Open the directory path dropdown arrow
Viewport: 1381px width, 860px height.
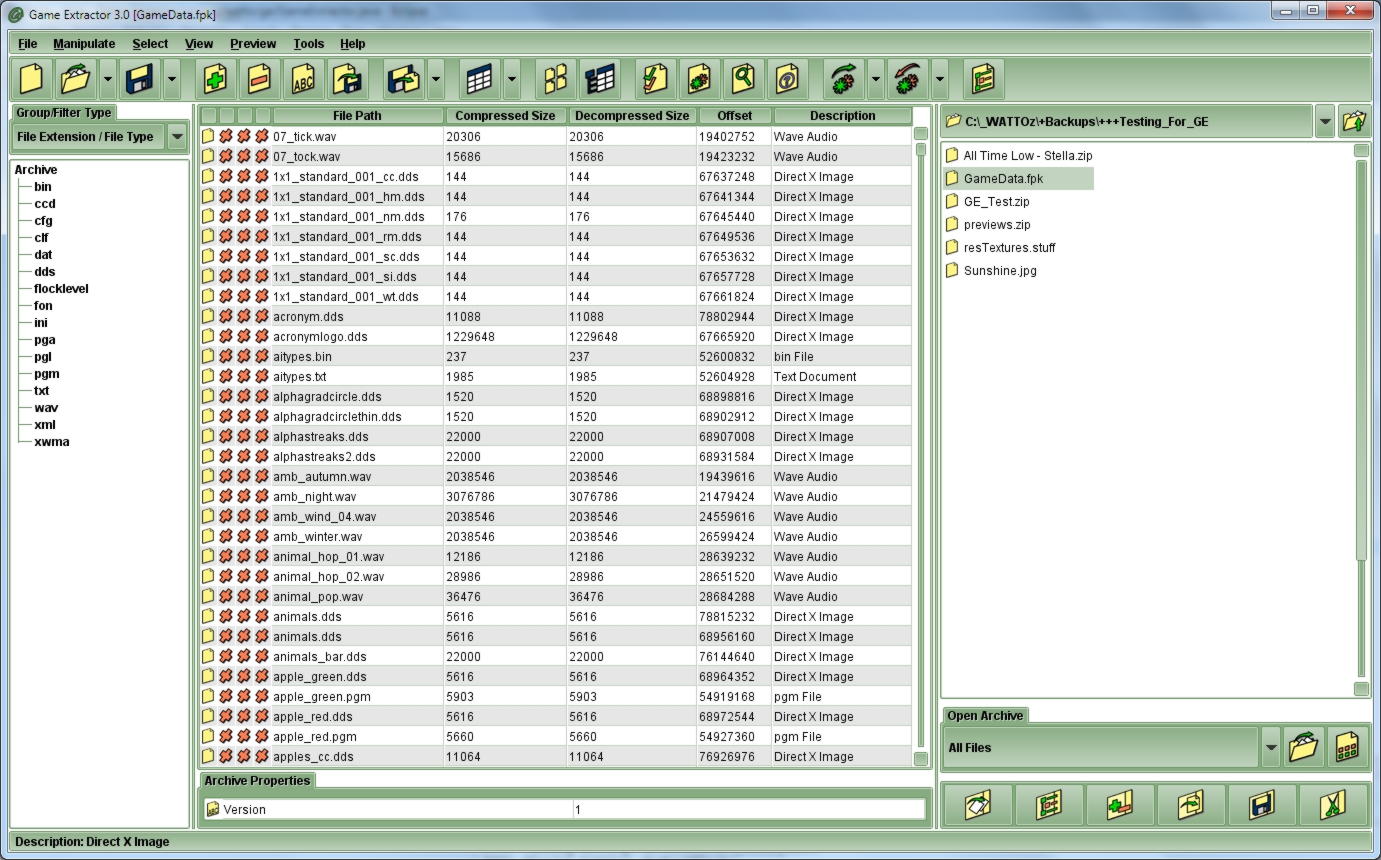pos(1325,121)
